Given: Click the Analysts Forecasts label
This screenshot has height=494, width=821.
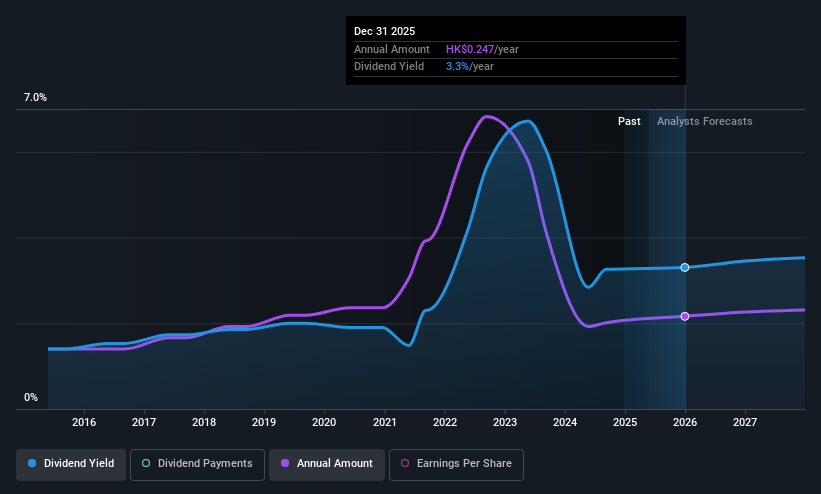Looking at the screenshot, I should pyautogui.click(x=704, y=122).
